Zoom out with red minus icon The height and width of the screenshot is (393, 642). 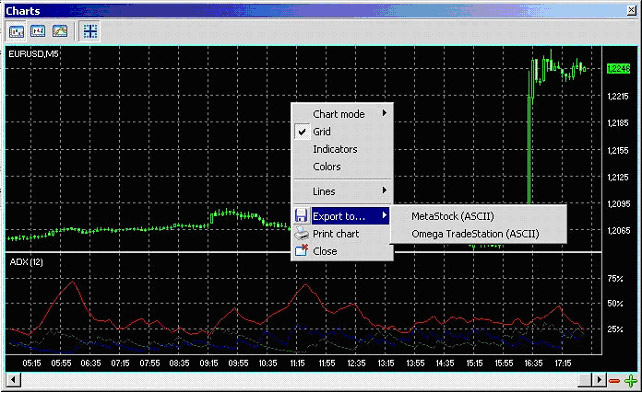pos(615,381)
